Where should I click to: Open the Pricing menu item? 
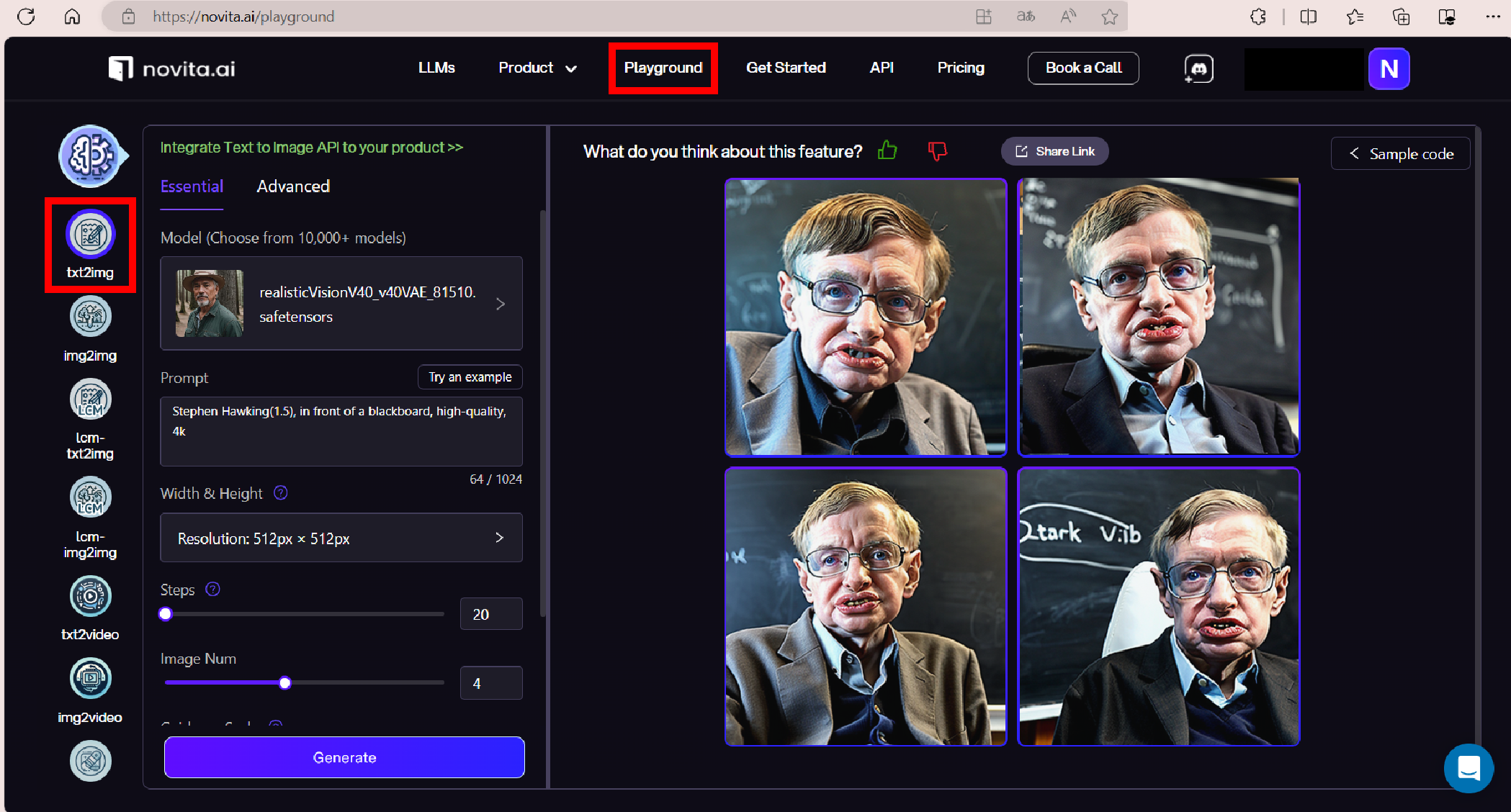(961, 68)
